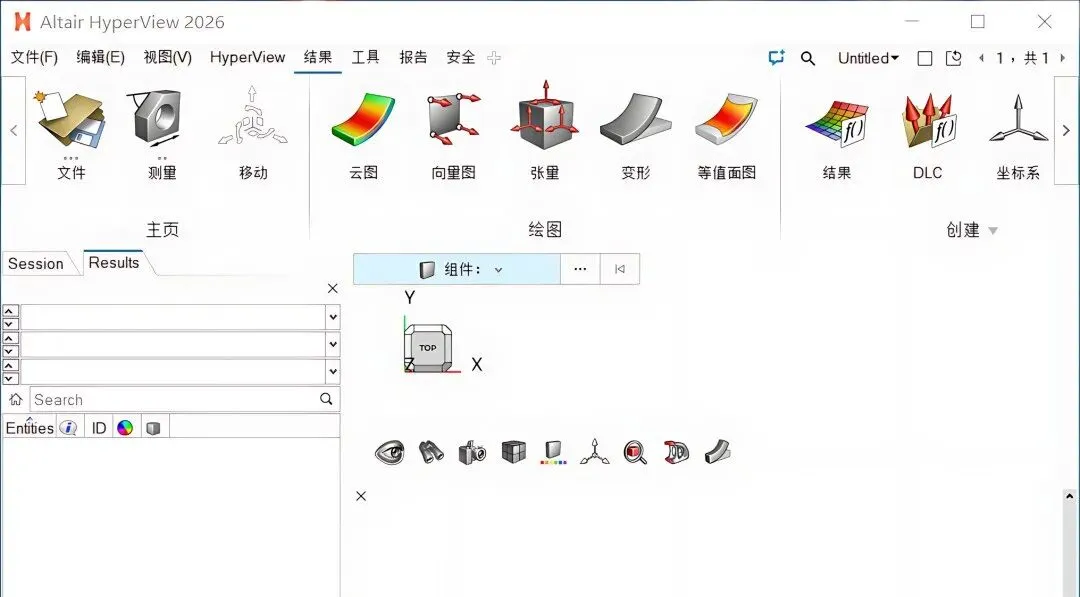Click the home icon beside Search field

[16, 399]
